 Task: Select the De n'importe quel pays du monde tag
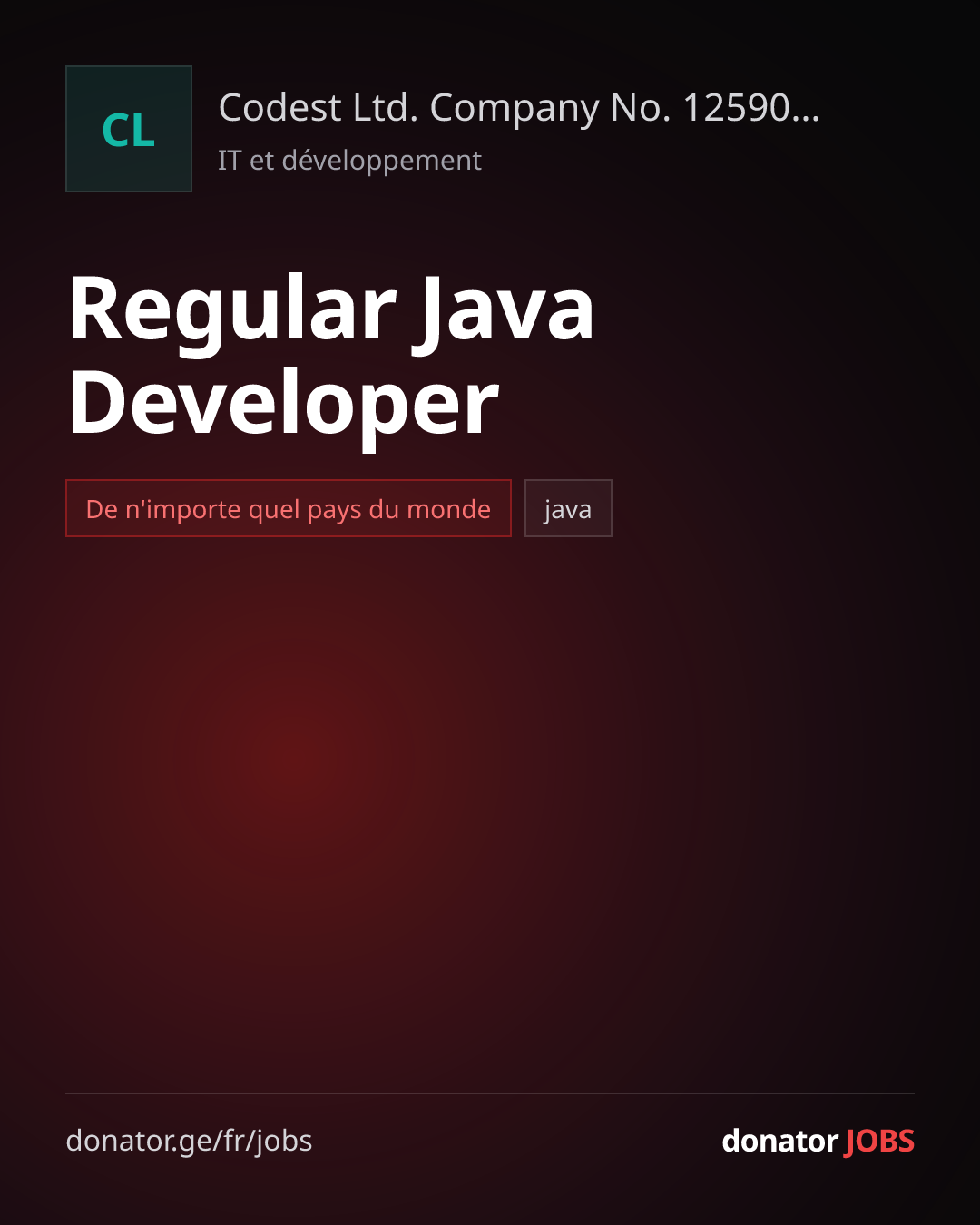(x=289, y=508)
